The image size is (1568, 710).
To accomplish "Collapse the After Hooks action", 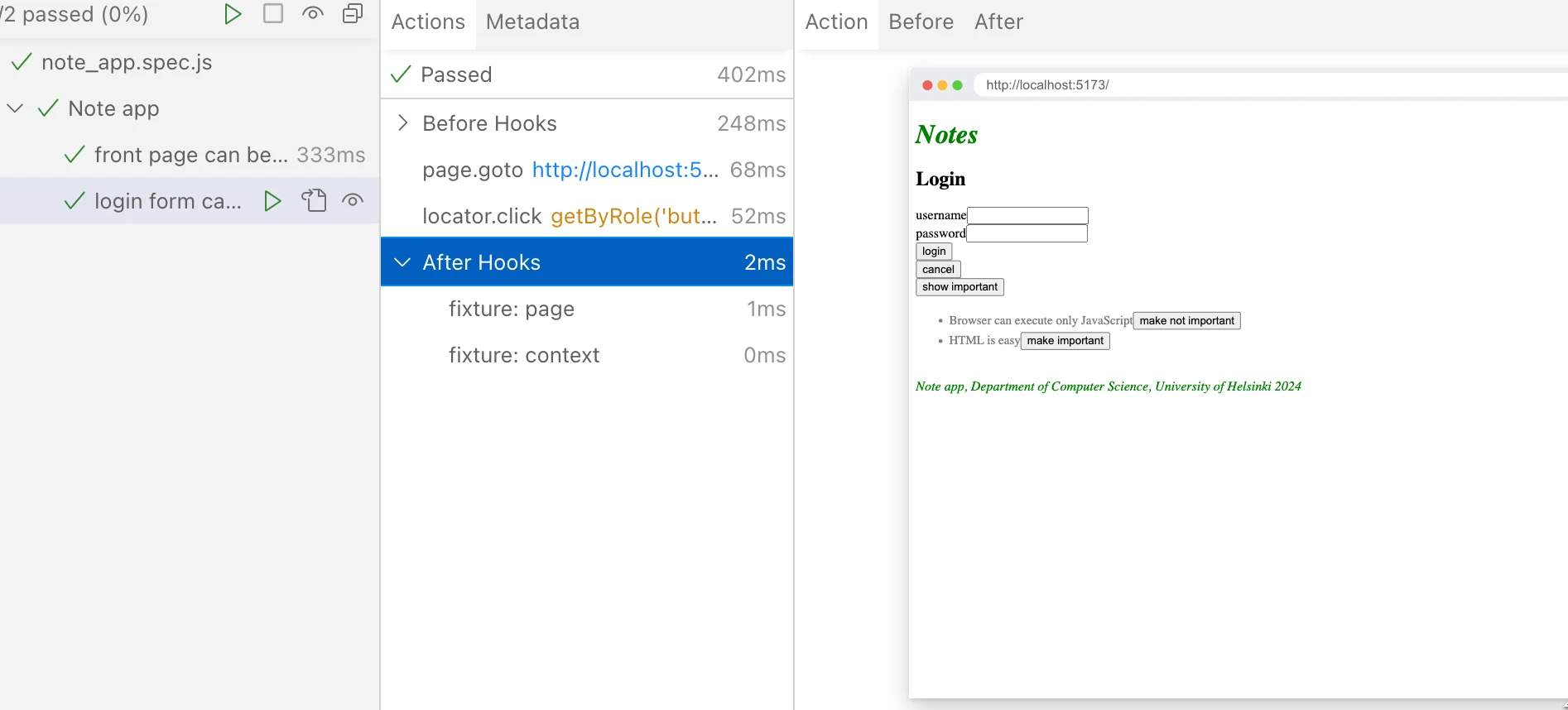I will pos(402,262).
